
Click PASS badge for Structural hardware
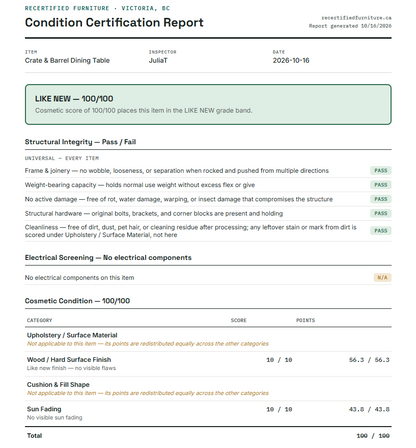point(381,214)
